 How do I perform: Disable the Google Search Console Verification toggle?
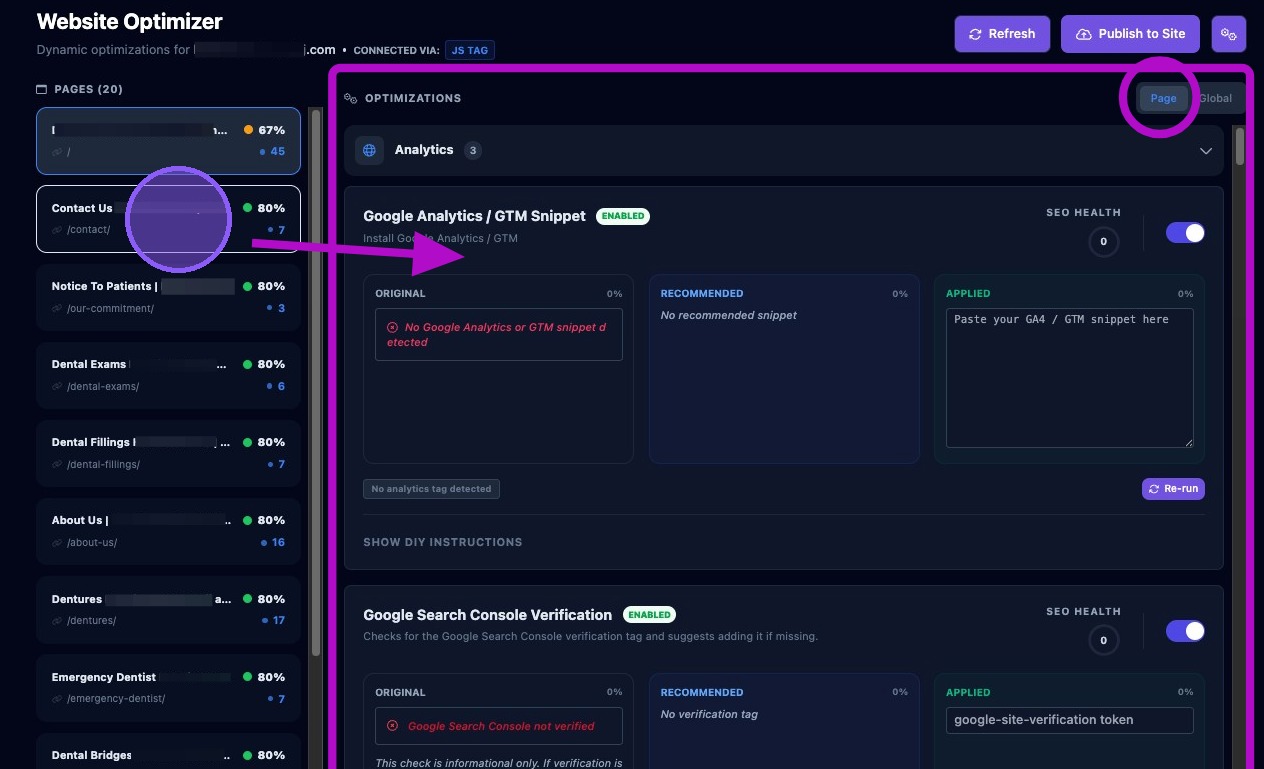pos(1185,631)
